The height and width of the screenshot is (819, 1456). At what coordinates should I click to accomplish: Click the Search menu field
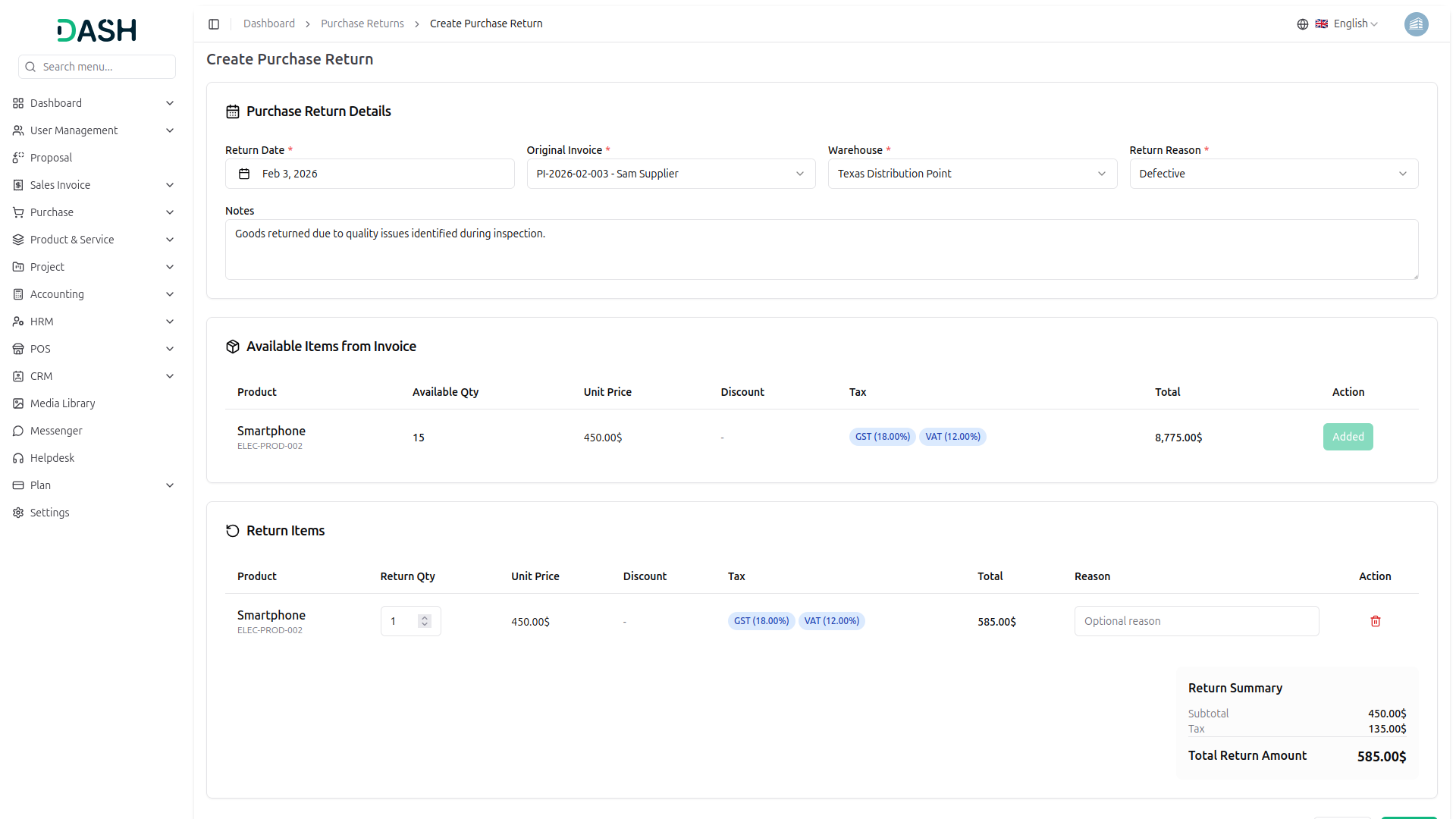97,67
